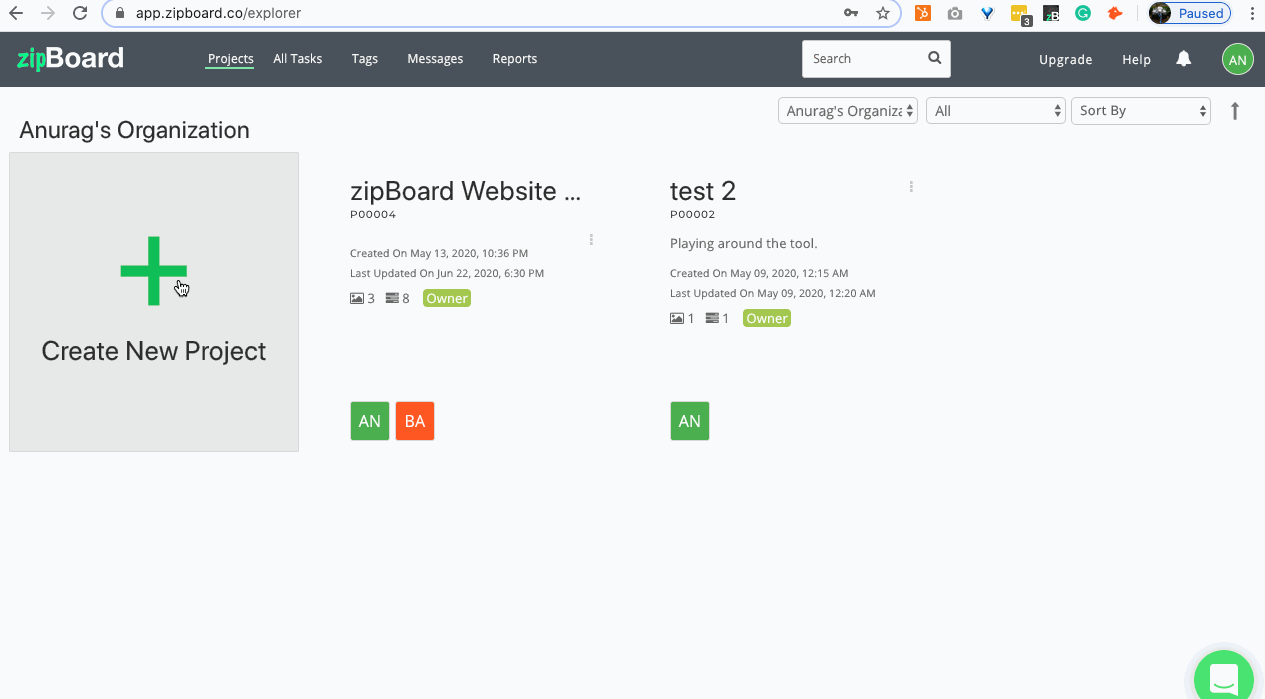Image resolution: width=1265 pixels, height=699 pixels.
Task: Click the key password icon in address bar
Action: (x=851, y=14)
